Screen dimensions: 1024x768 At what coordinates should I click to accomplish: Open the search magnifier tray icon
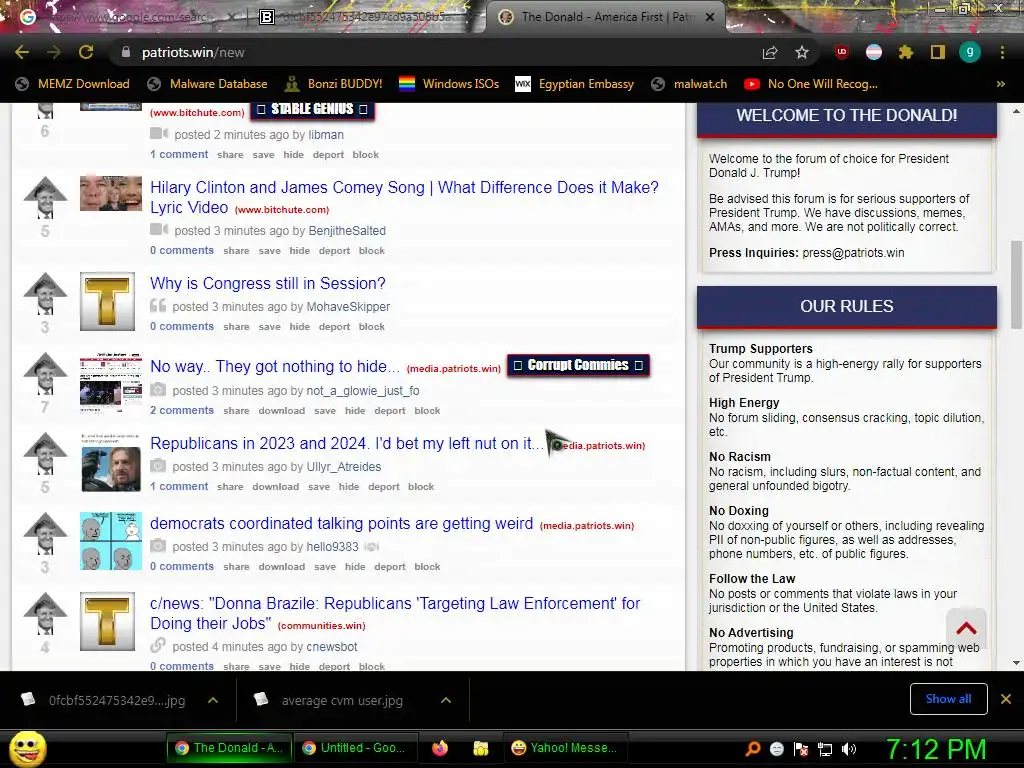pyautogui.click(x=753, y=749)
